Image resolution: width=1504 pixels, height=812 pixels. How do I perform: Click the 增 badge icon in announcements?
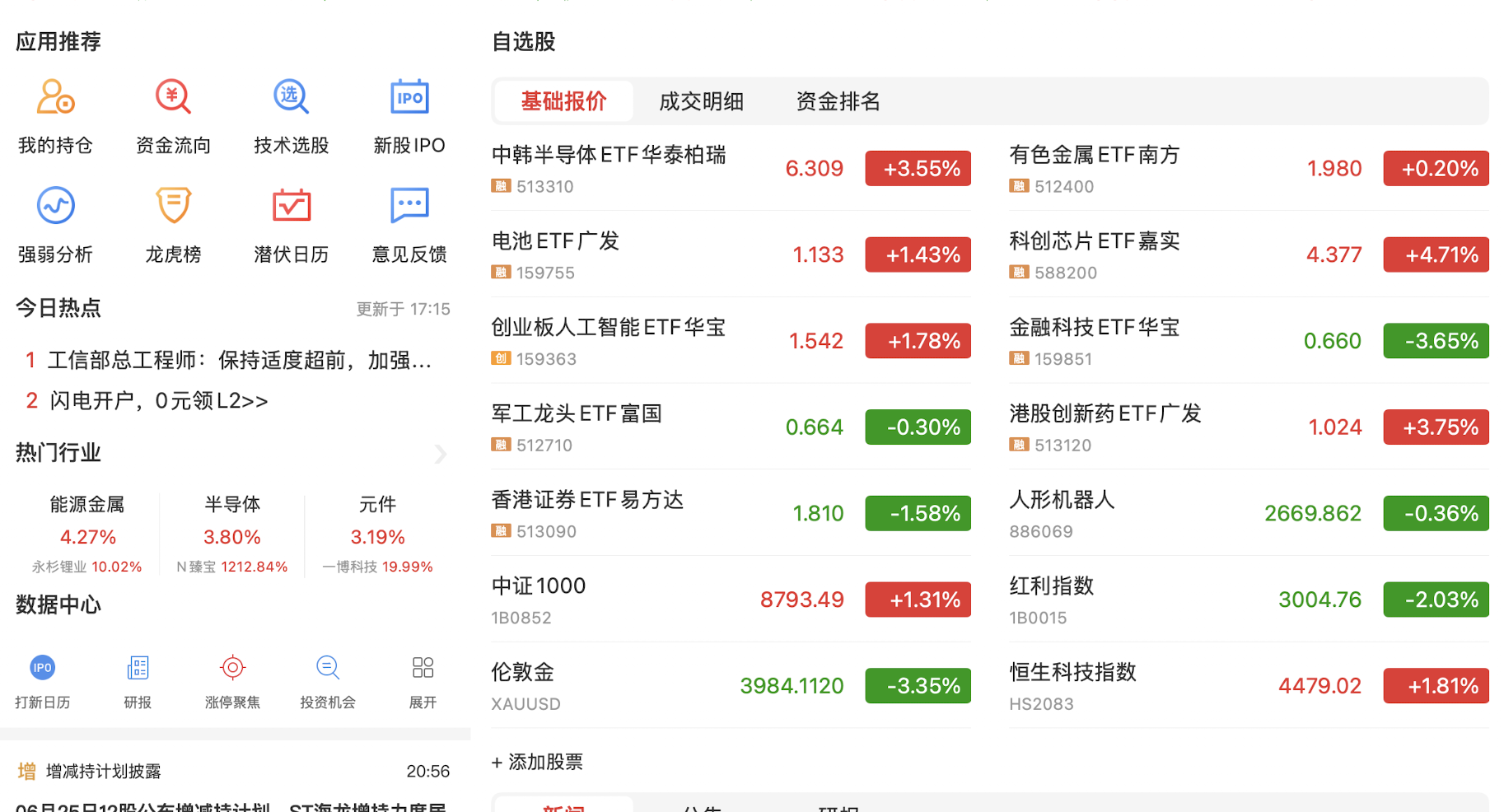(x=27, y=771)
